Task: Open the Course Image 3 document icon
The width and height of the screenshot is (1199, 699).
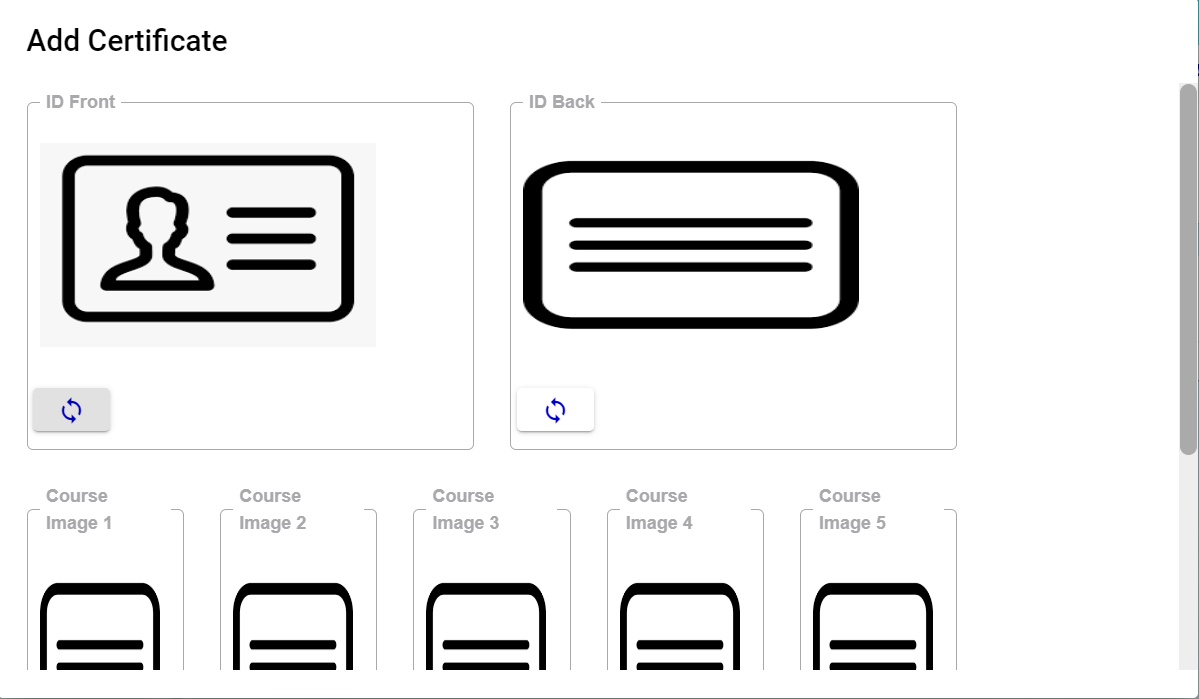Action: coord(486,626)
